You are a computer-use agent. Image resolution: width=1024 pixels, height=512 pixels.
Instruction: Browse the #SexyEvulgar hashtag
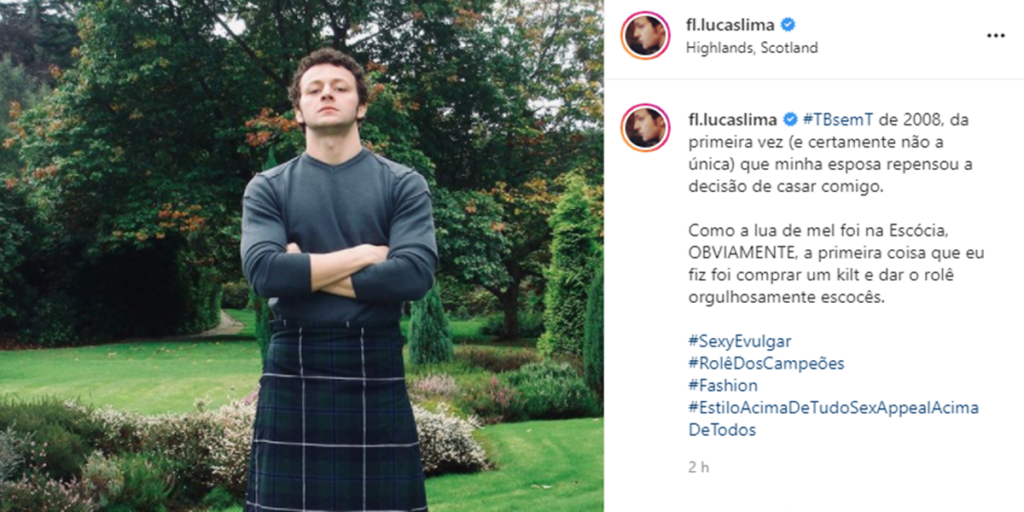(739, 340)
